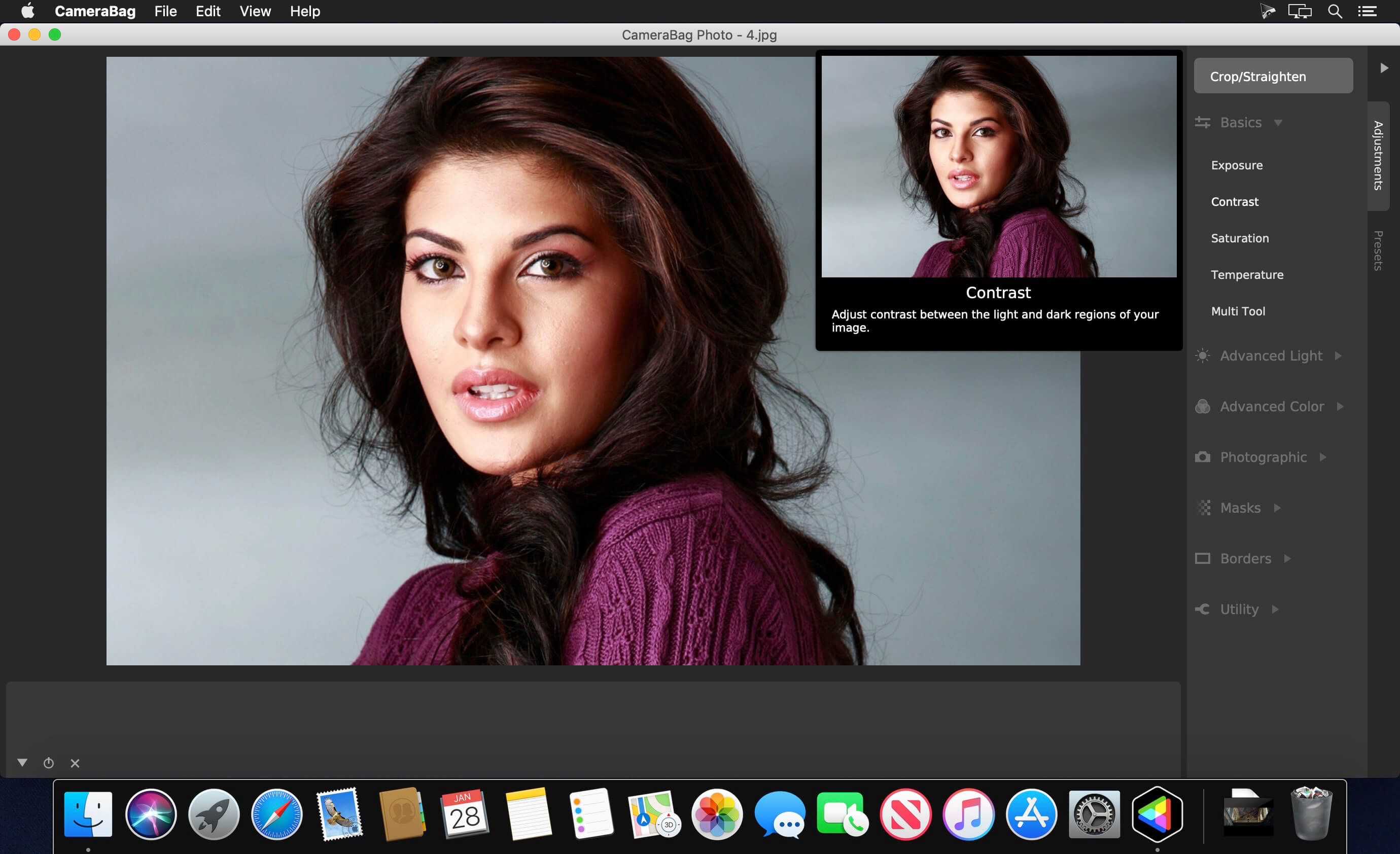The height and width of the screenshot is (854, 1400).
Task: Open Maps app in dock
Action: coord(654,813)
